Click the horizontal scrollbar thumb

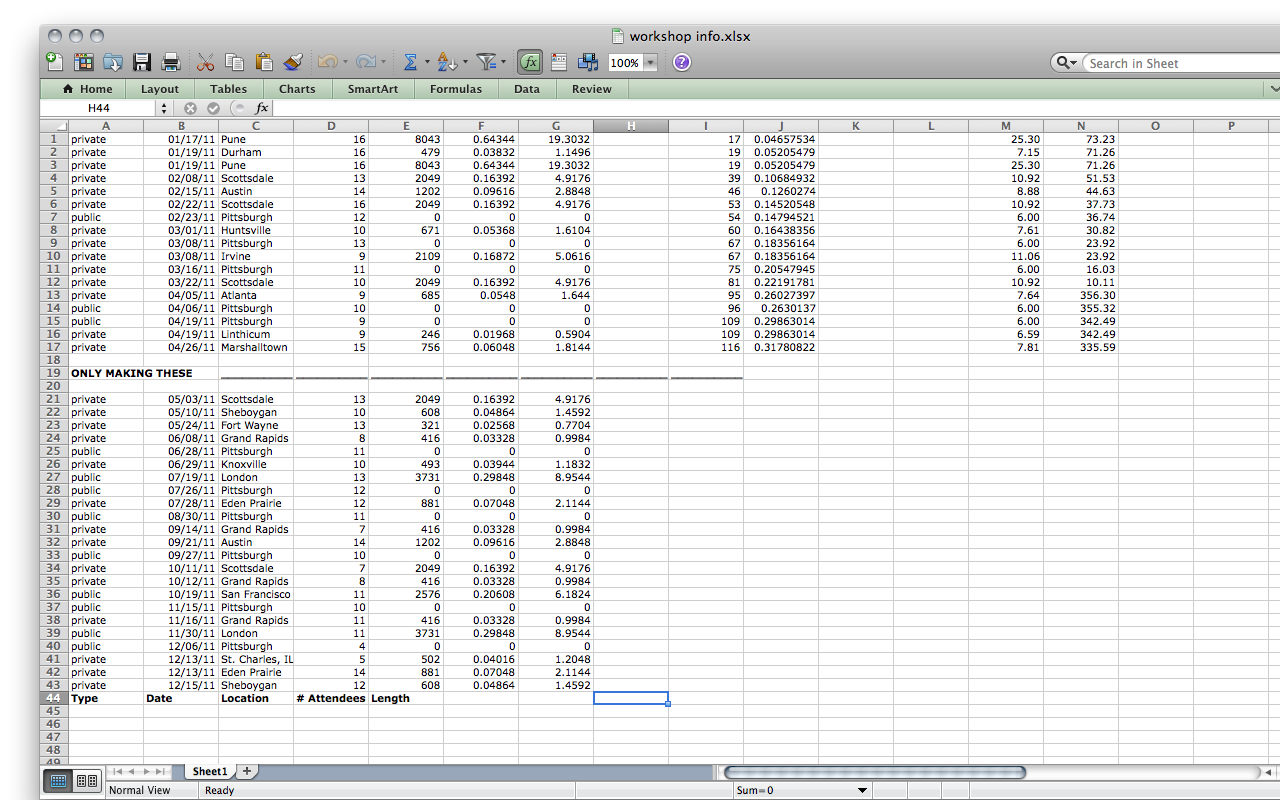coord(875,772)
